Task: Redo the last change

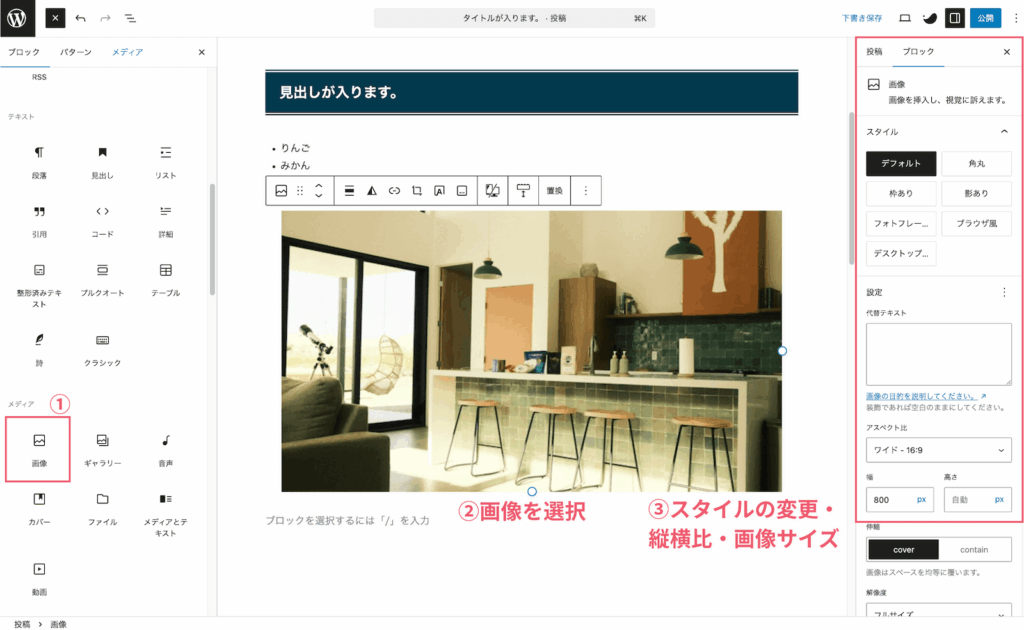Action: click(x=105, y=18)
